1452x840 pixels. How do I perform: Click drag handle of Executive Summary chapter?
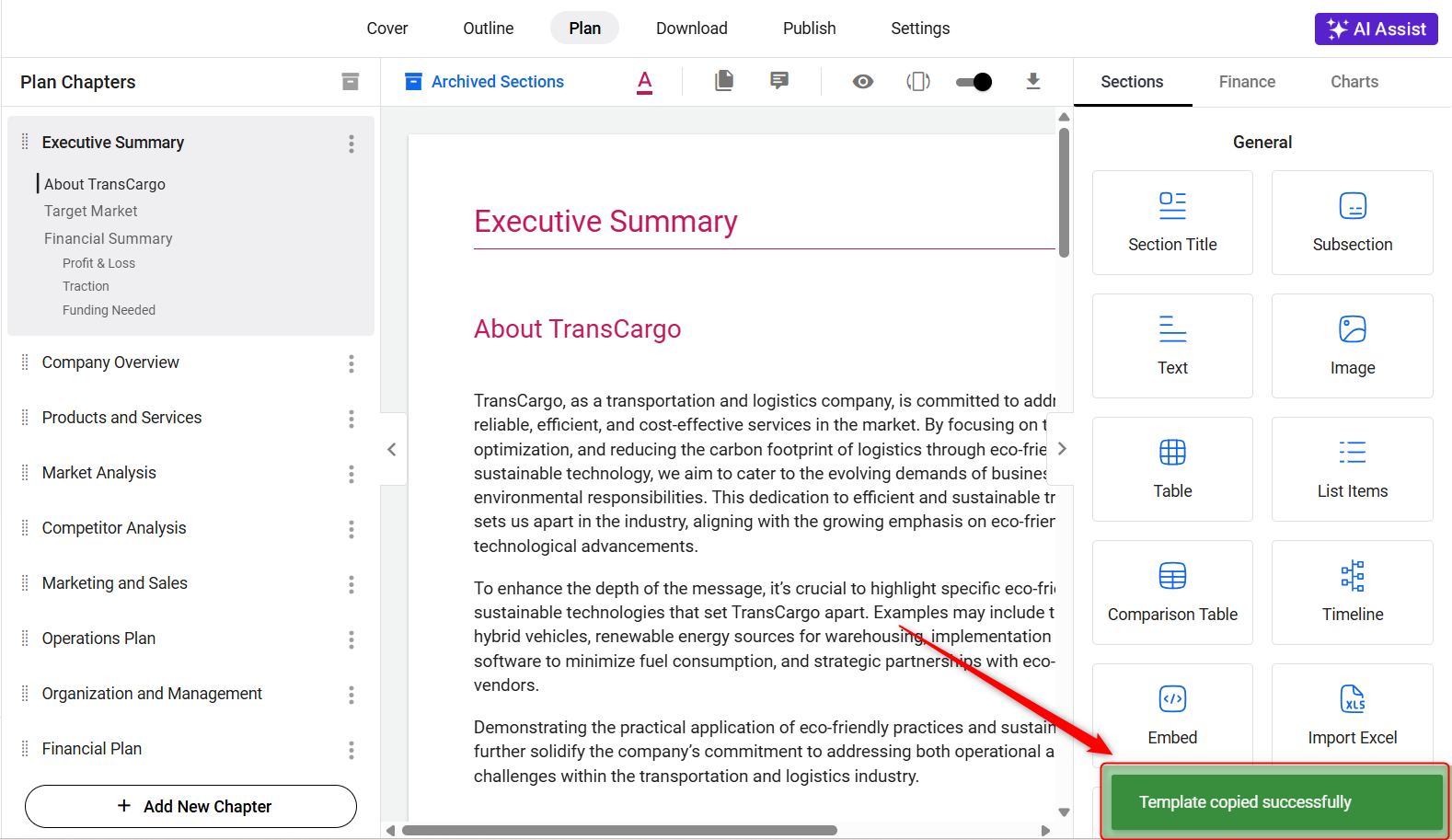coord(25,142)
